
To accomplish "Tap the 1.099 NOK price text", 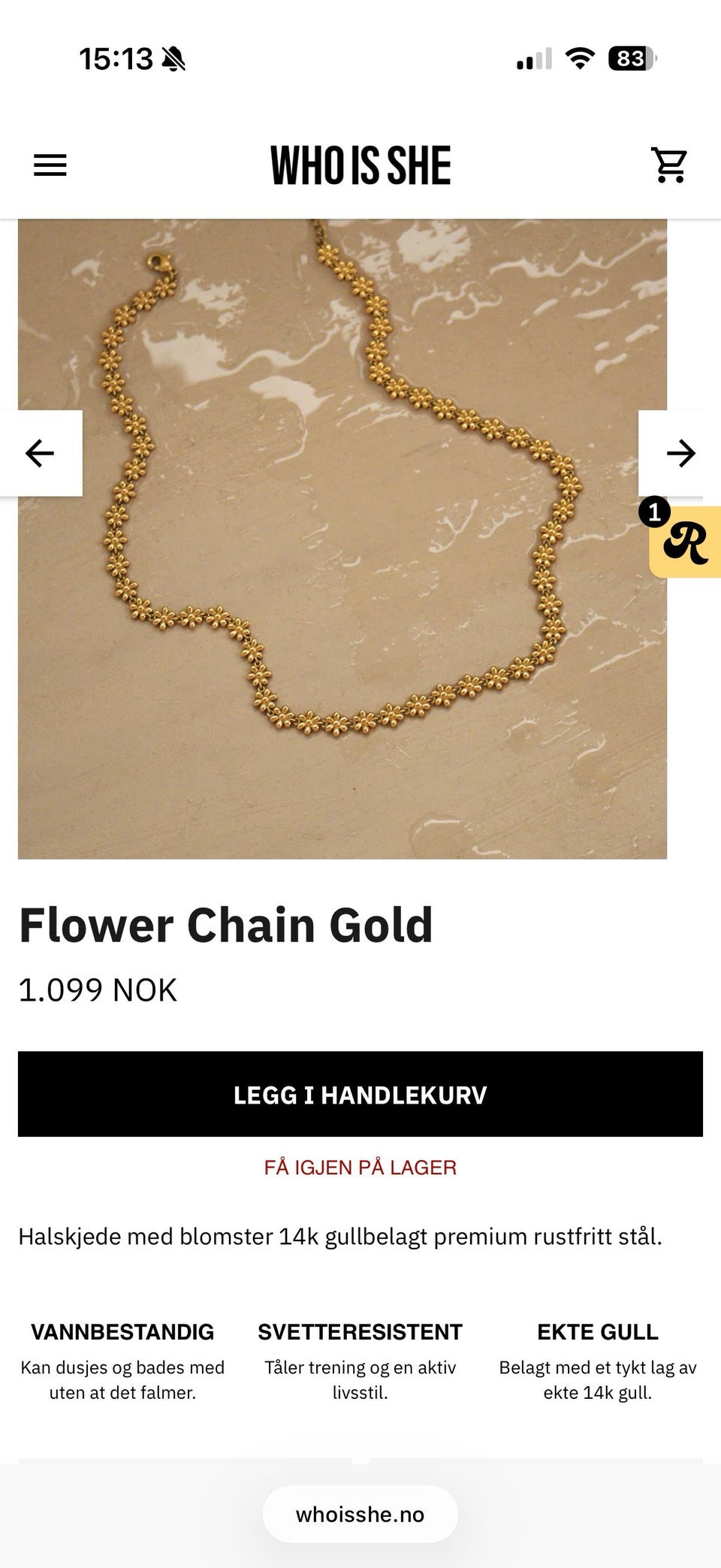I will click(x=98, y=990).
